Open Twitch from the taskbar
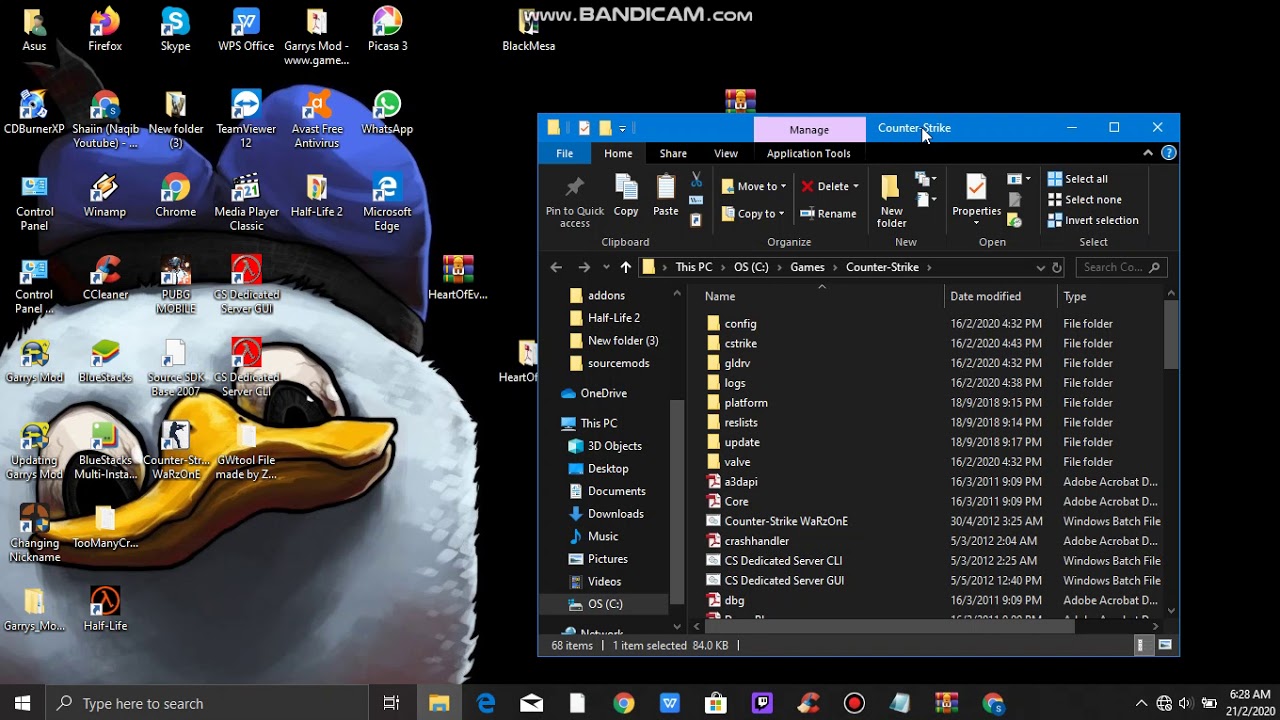Image resolution: width=1280 pixels, height=720 pixels. pyautogui.click(x=762, y=703)
